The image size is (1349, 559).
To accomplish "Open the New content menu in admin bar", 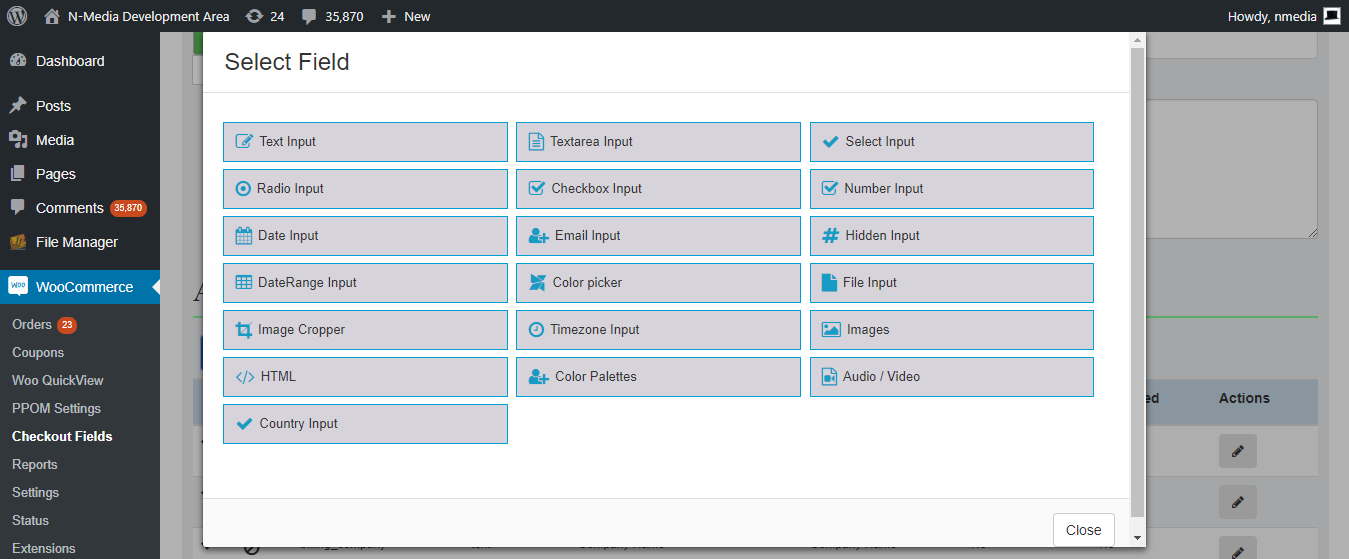I will (406, 16).
